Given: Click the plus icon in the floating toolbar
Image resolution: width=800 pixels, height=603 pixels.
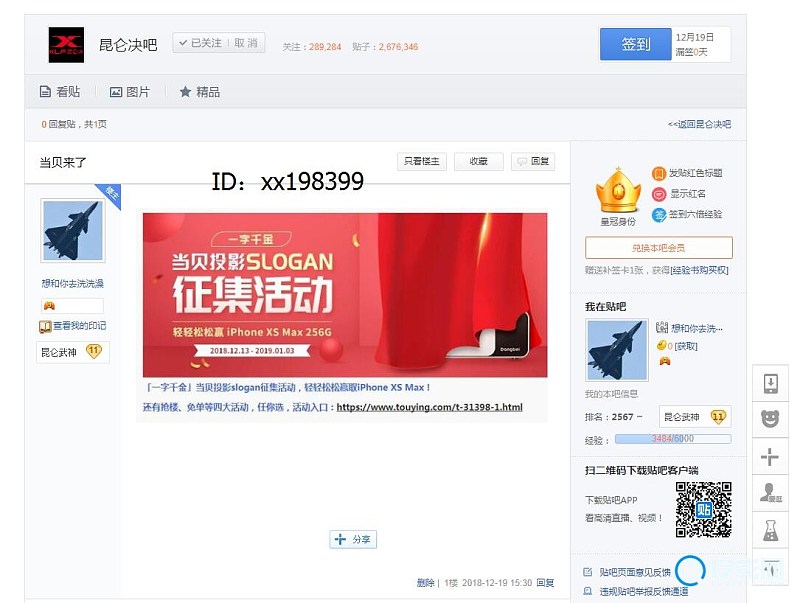Looking at the screenshot, I should click(x=770, y=457).
